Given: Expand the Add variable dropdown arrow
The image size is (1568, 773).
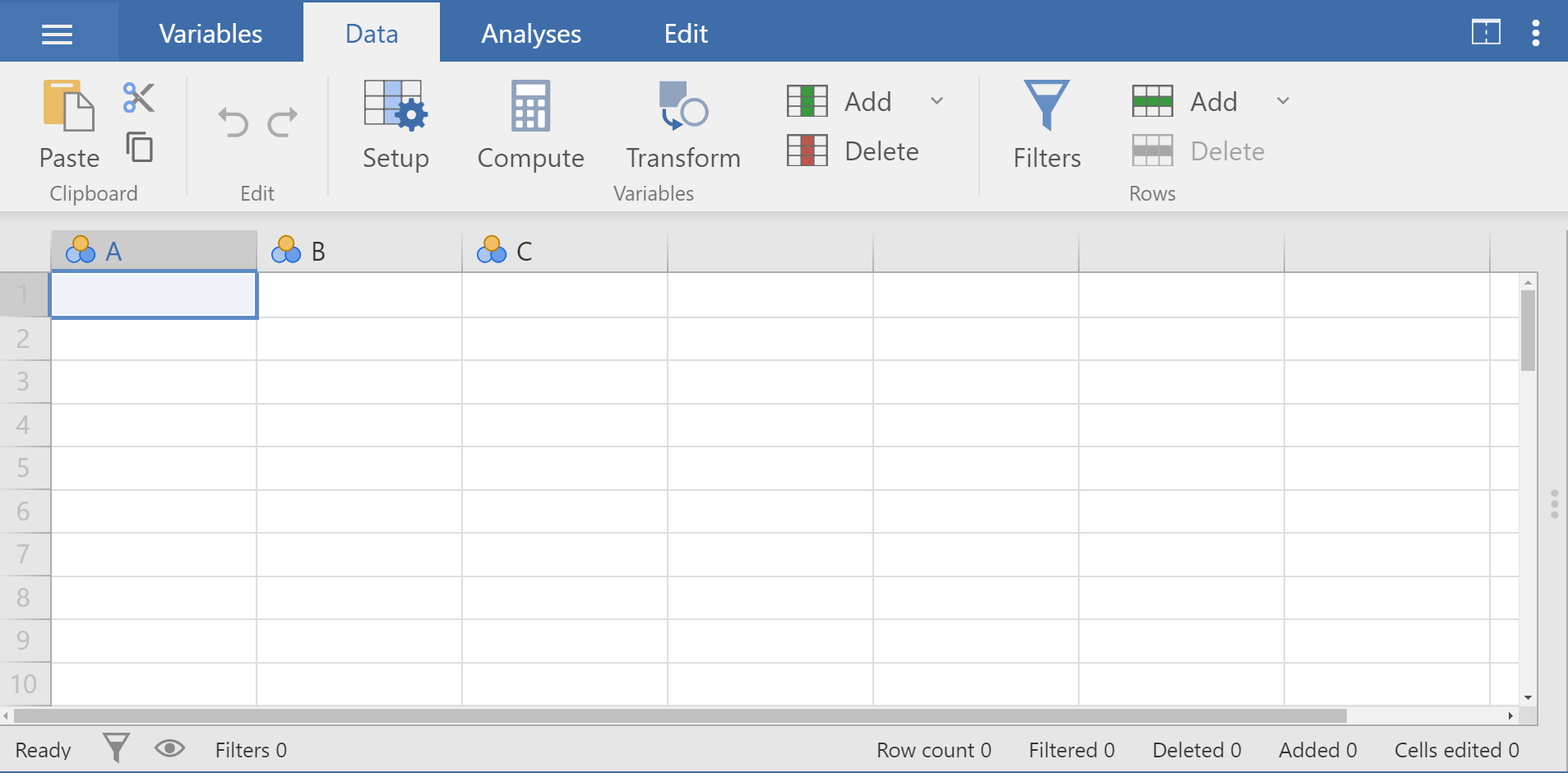Looking at the screenshot, I should click(937, 101).
